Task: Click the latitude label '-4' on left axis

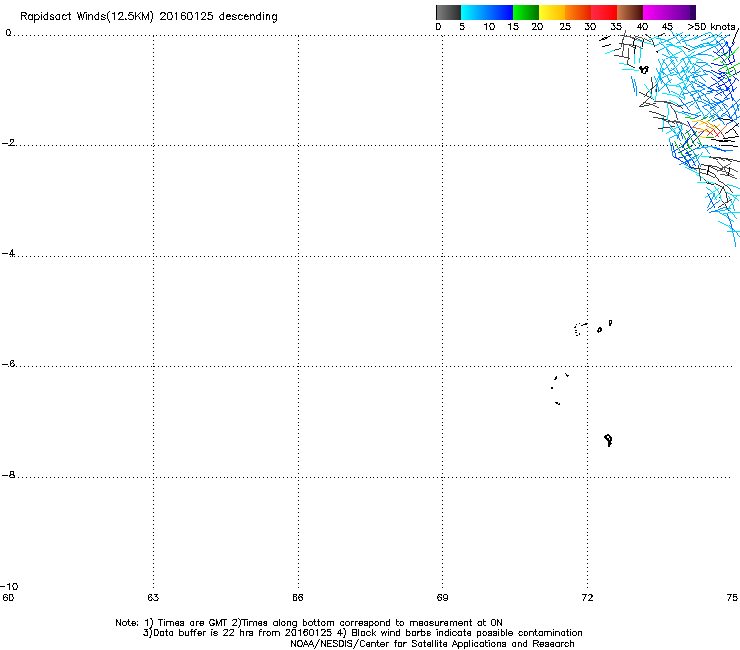Action: coord(8,253)
